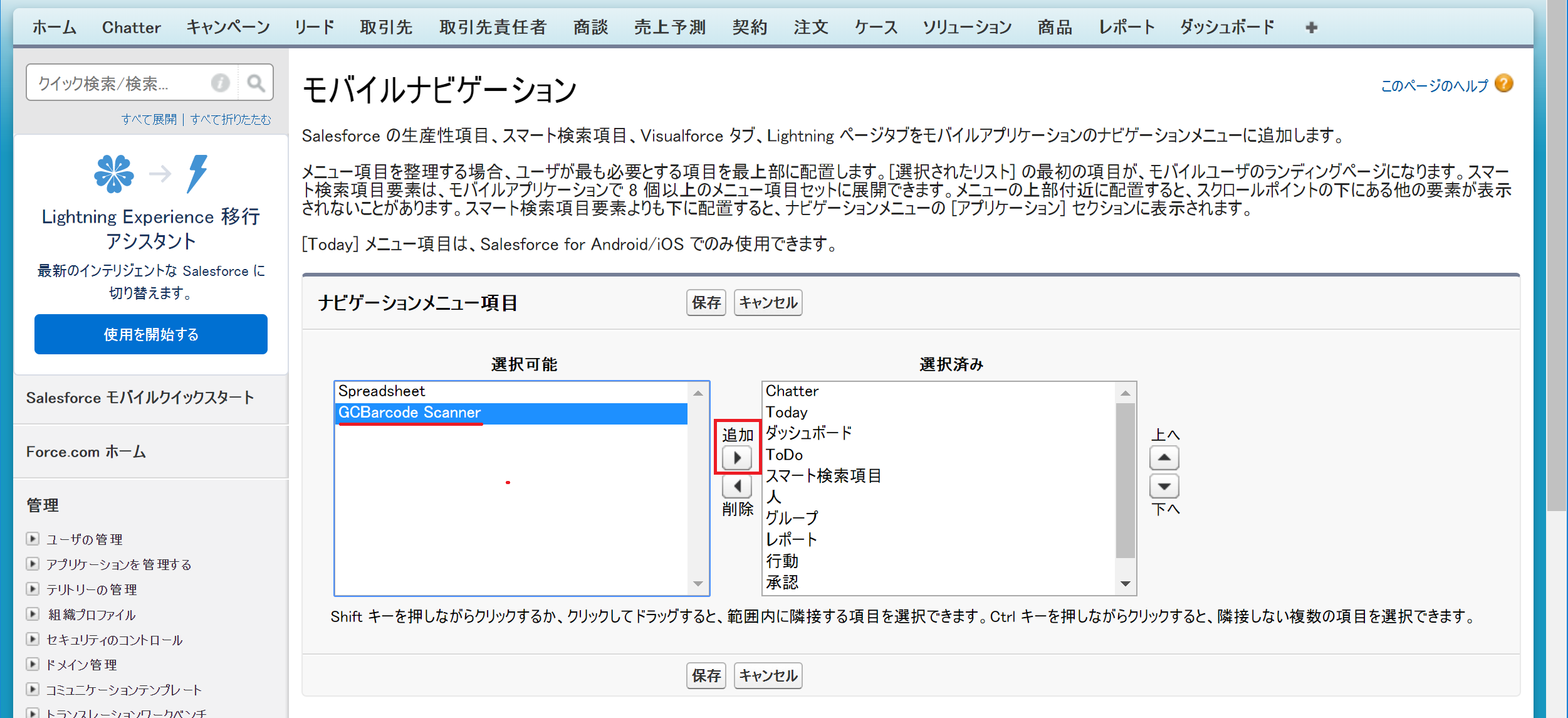Click the 選択済み list scrollbar thumb
1568x718 pixels.
click(1125, 480)
